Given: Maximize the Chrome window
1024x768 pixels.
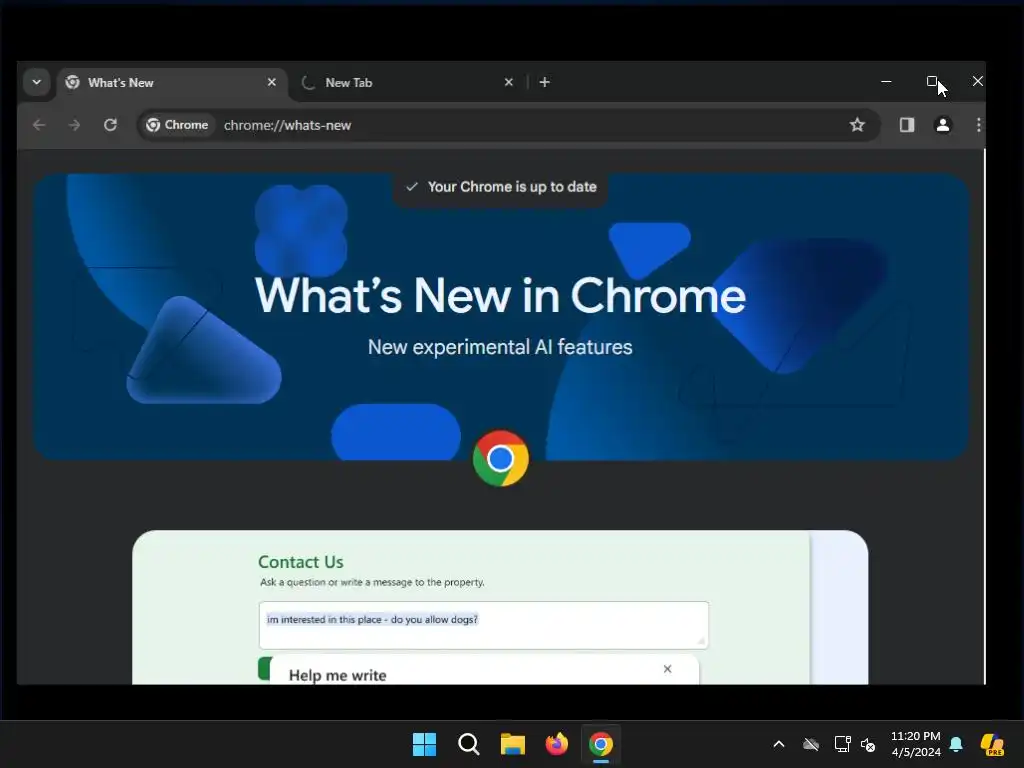Looking at the screenshot, I should [x=932, y=82].
